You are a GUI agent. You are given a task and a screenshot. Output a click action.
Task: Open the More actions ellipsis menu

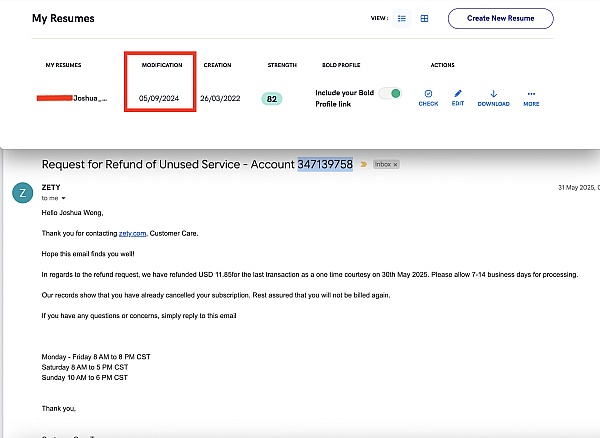point(531,93)
